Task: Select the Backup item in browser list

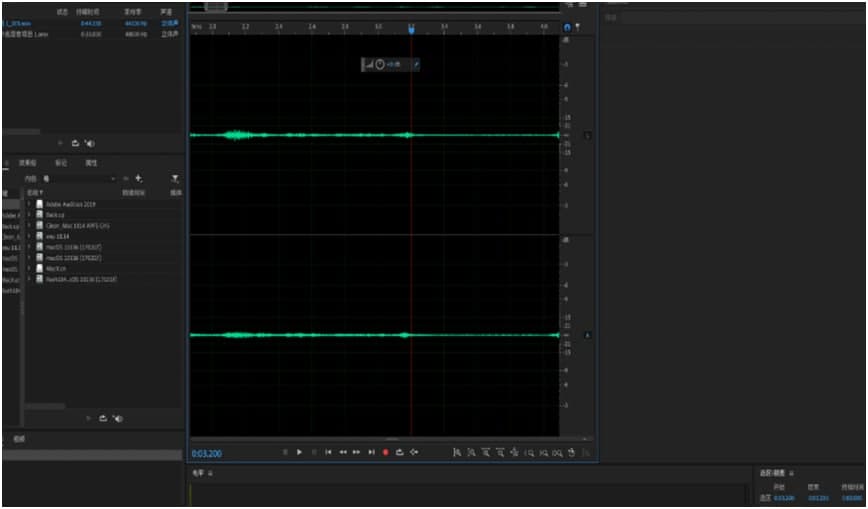Action: tap(55, 215)
